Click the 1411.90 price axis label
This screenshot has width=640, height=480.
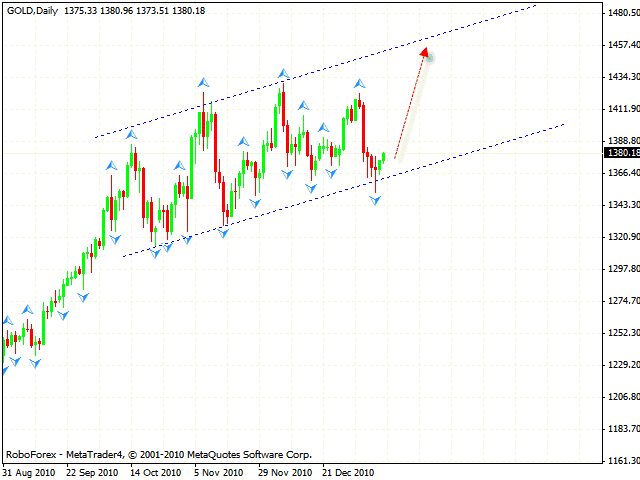point(624,109)
